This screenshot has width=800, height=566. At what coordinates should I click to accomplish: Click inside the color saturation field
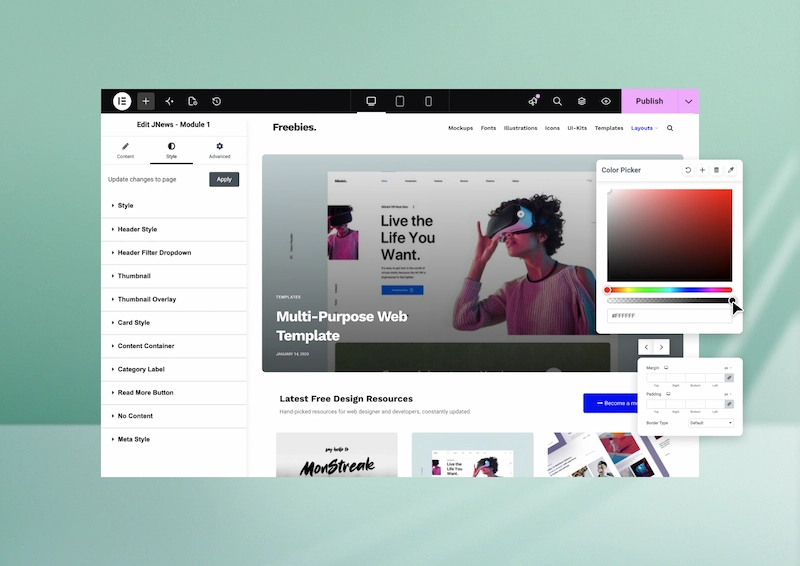(x=669, y=235)
